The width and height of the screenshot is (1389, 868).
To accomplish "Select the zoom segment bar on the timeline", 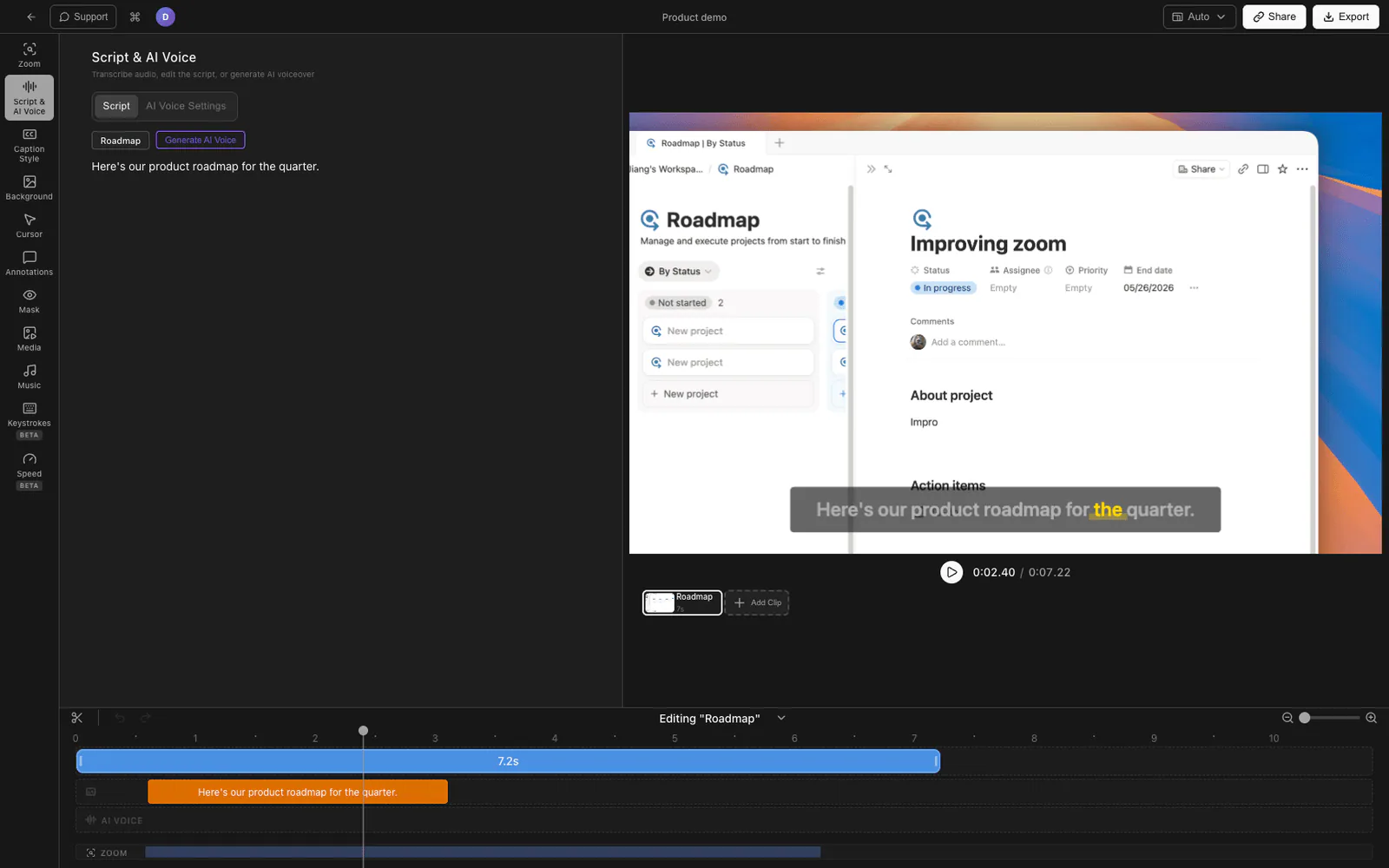I will [x=483, y=852].
